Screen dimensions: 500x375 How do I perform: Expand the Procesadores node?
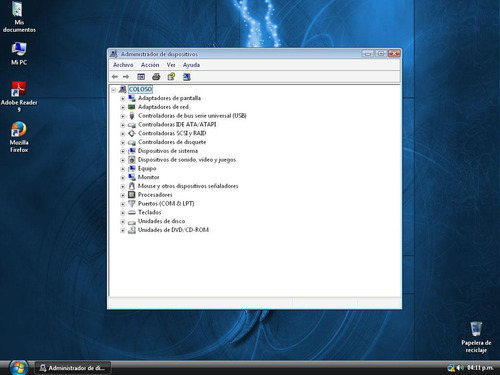tap(122, 195)
